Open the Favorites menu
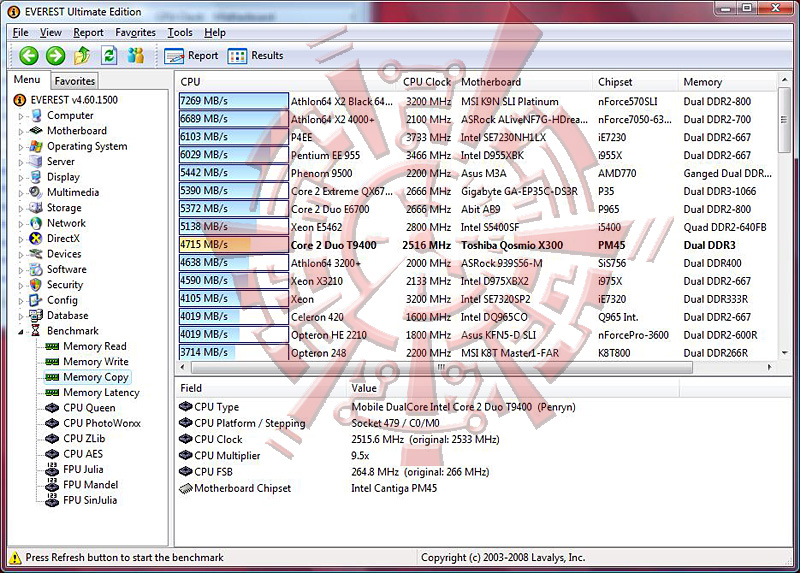The width and height of the screenshot is (800, 573). click(x=135, y=33)
